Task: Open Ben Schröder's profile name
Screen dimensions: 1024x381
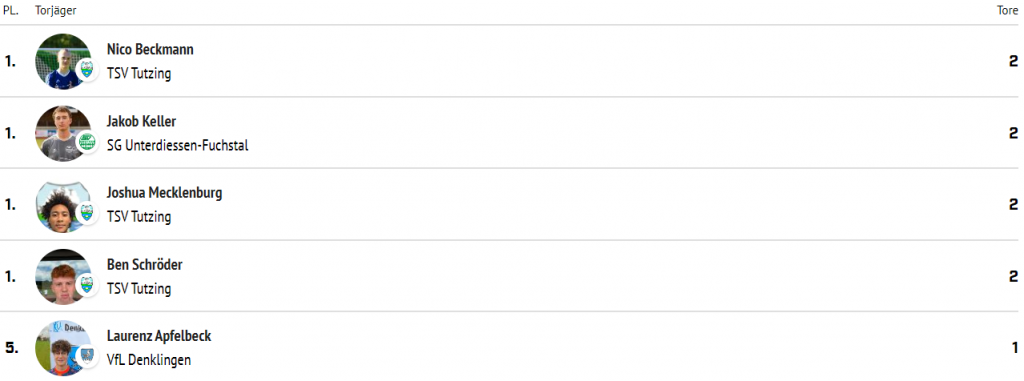Action: click(145, 265)
